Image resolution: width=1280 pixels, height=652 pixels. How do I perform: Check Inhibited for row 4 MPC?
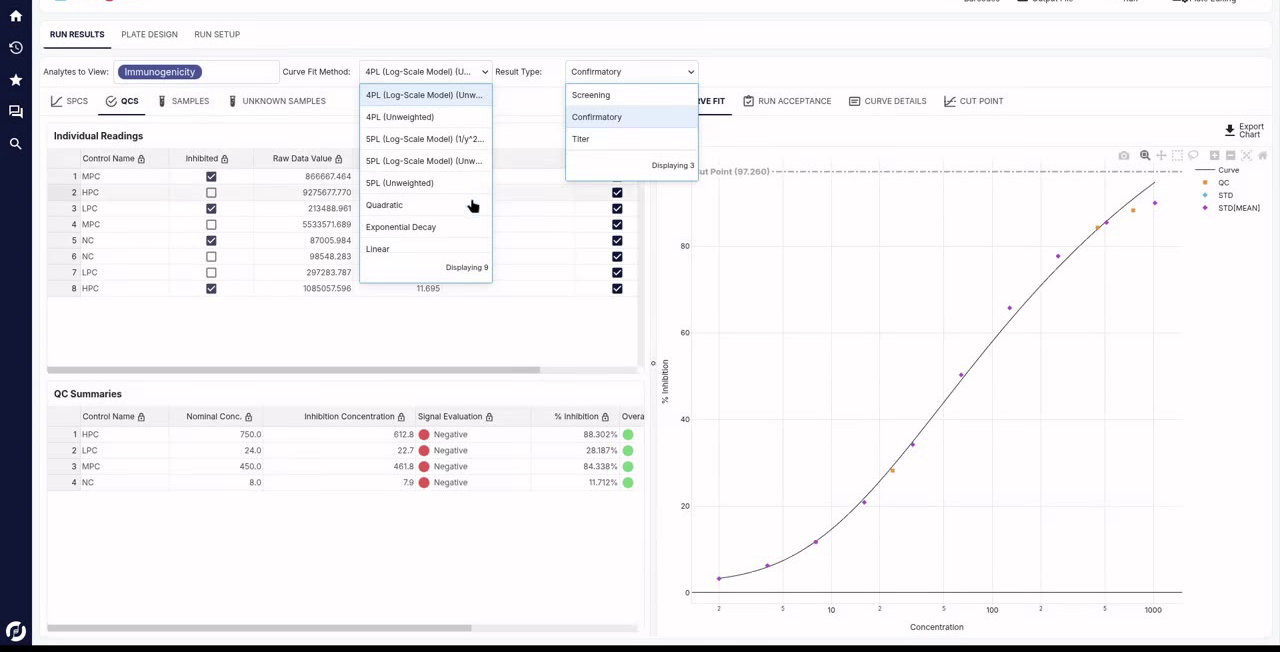point(211,225)
